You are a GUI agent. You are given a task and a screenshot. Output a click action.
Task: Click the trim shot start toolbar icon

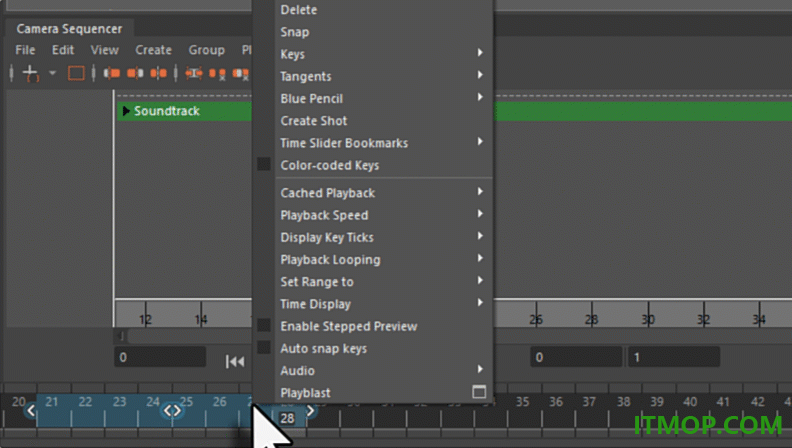[112, 73]
